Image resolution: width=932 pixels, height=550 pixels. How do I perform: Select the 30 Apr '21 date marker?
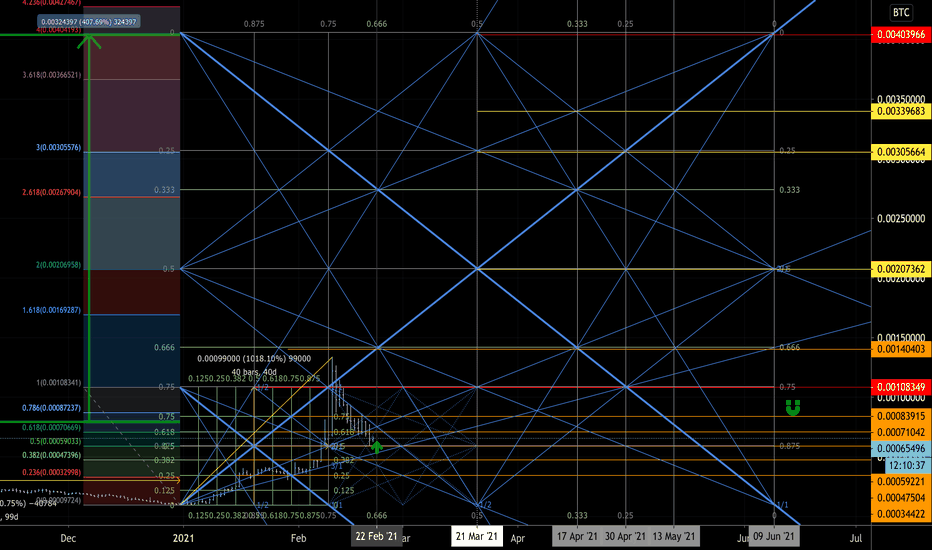pos(625,536)
